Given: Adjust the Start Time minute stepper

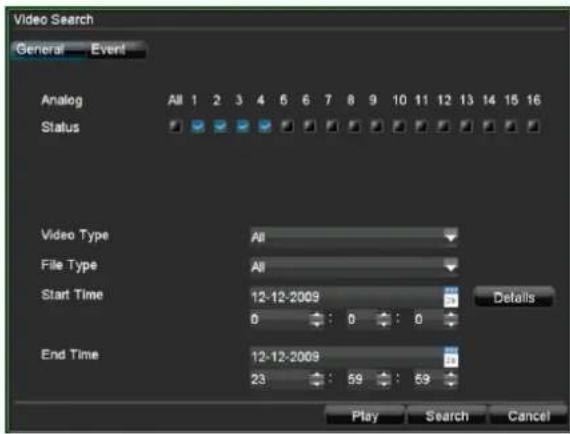Looking at the screenshot, I should (384, 320).
